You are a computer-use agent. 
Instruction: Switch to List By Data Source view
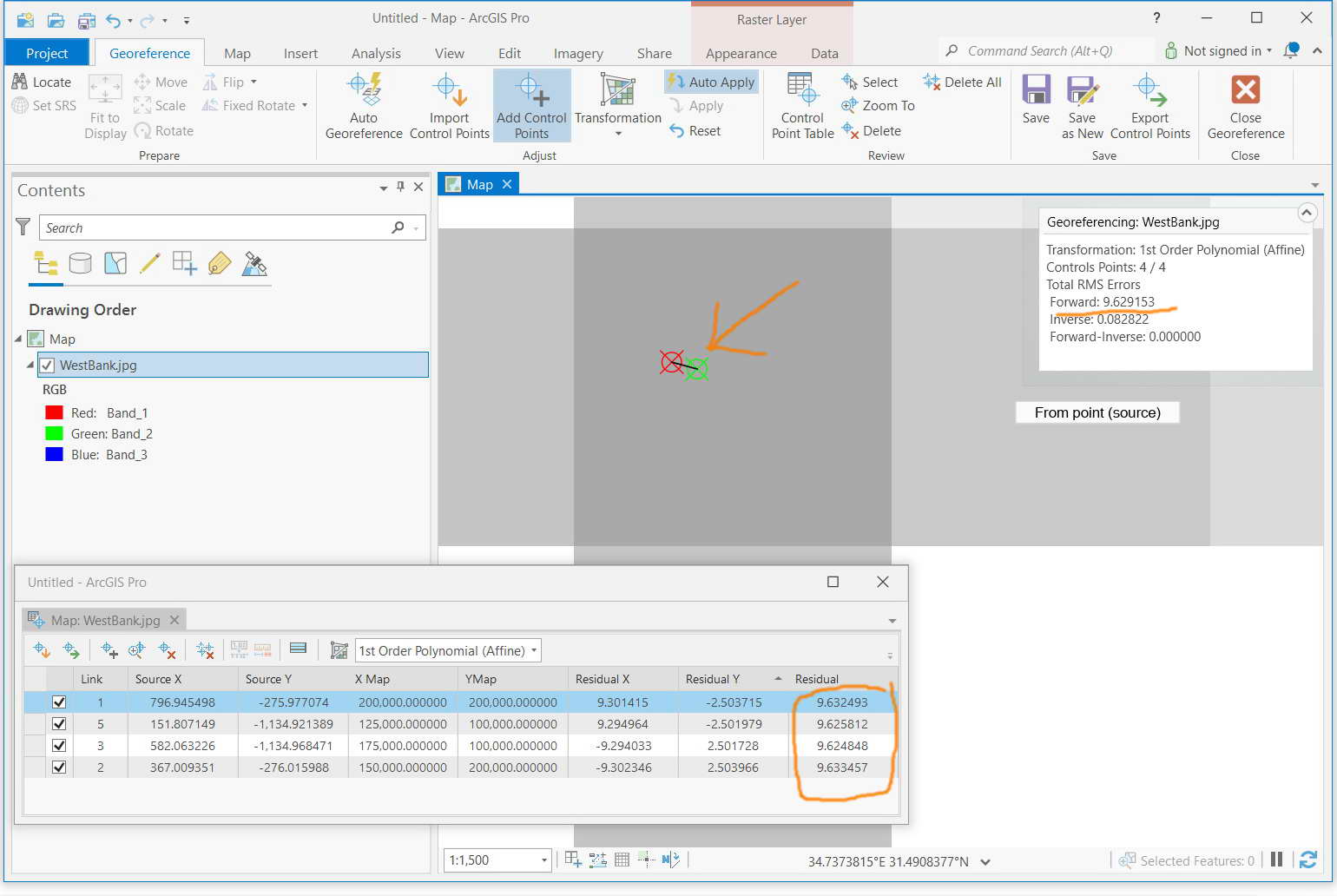pyautogui.click(x=80, y=263)
